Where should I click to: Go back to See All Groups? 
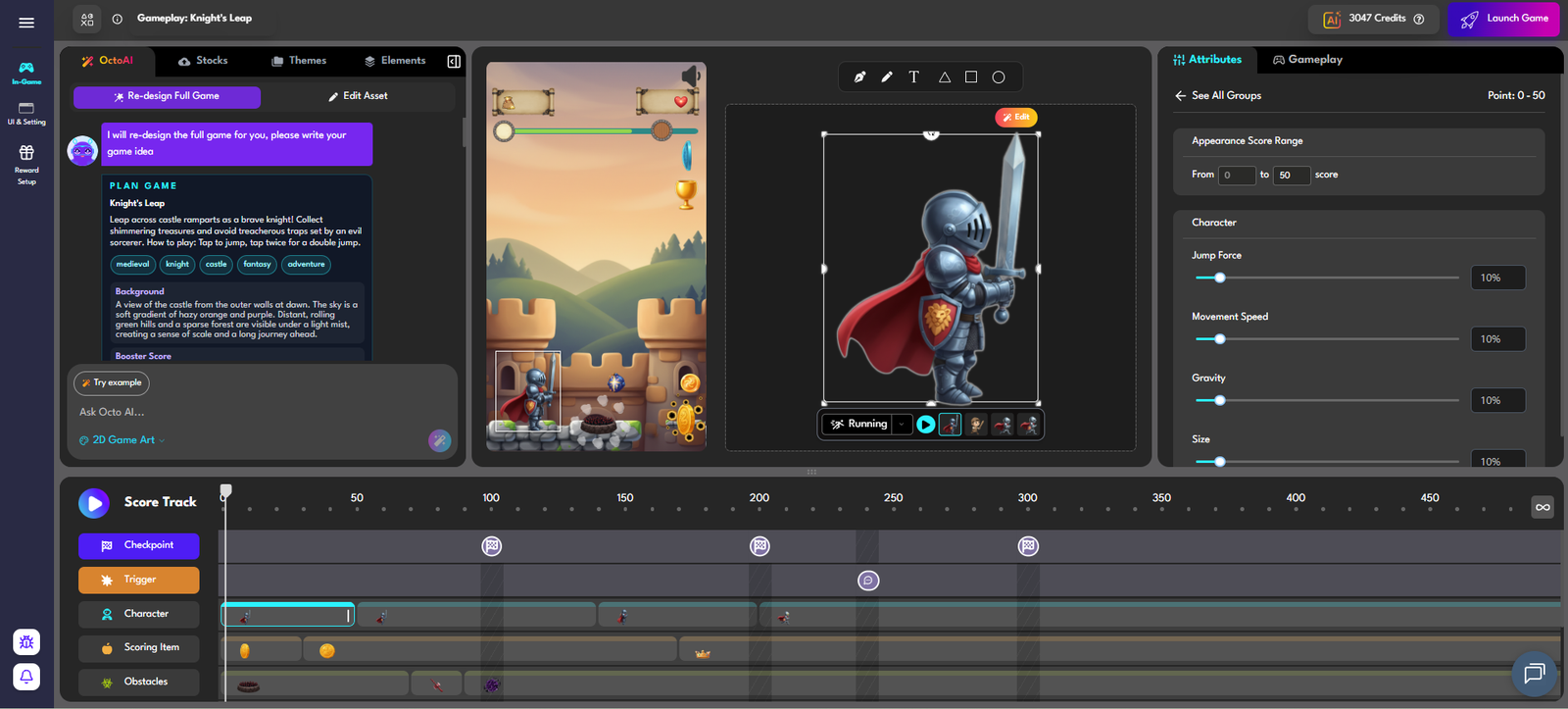[1217, 96]
